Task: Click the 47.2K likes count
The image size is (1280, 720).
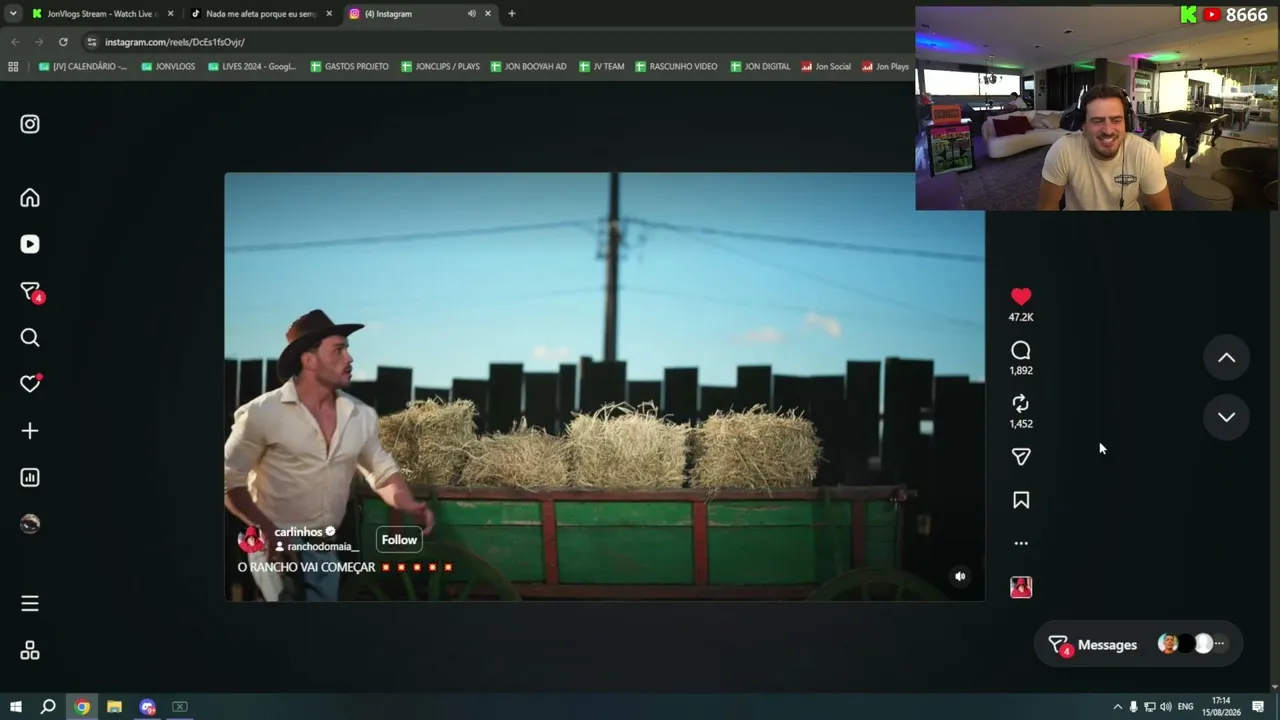Action: (1021, 317)
